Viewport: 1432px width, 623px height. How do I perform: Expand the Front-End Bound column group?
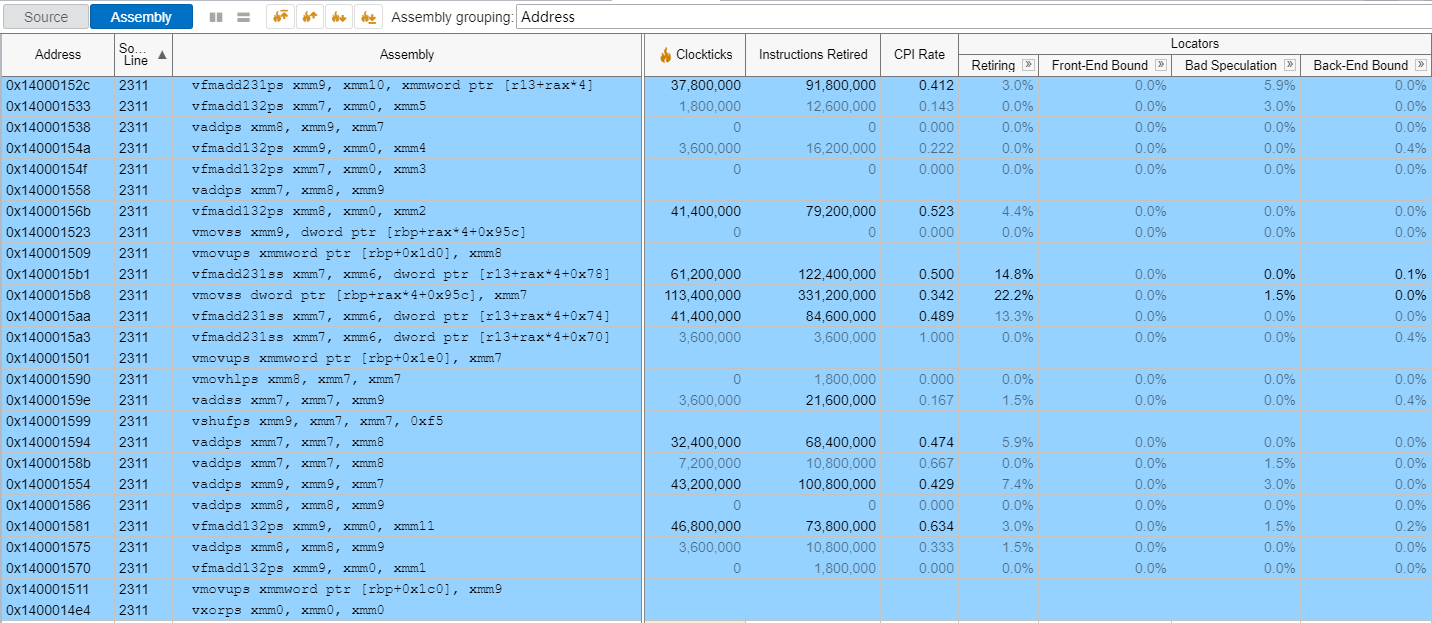[x=1160, y=65]
